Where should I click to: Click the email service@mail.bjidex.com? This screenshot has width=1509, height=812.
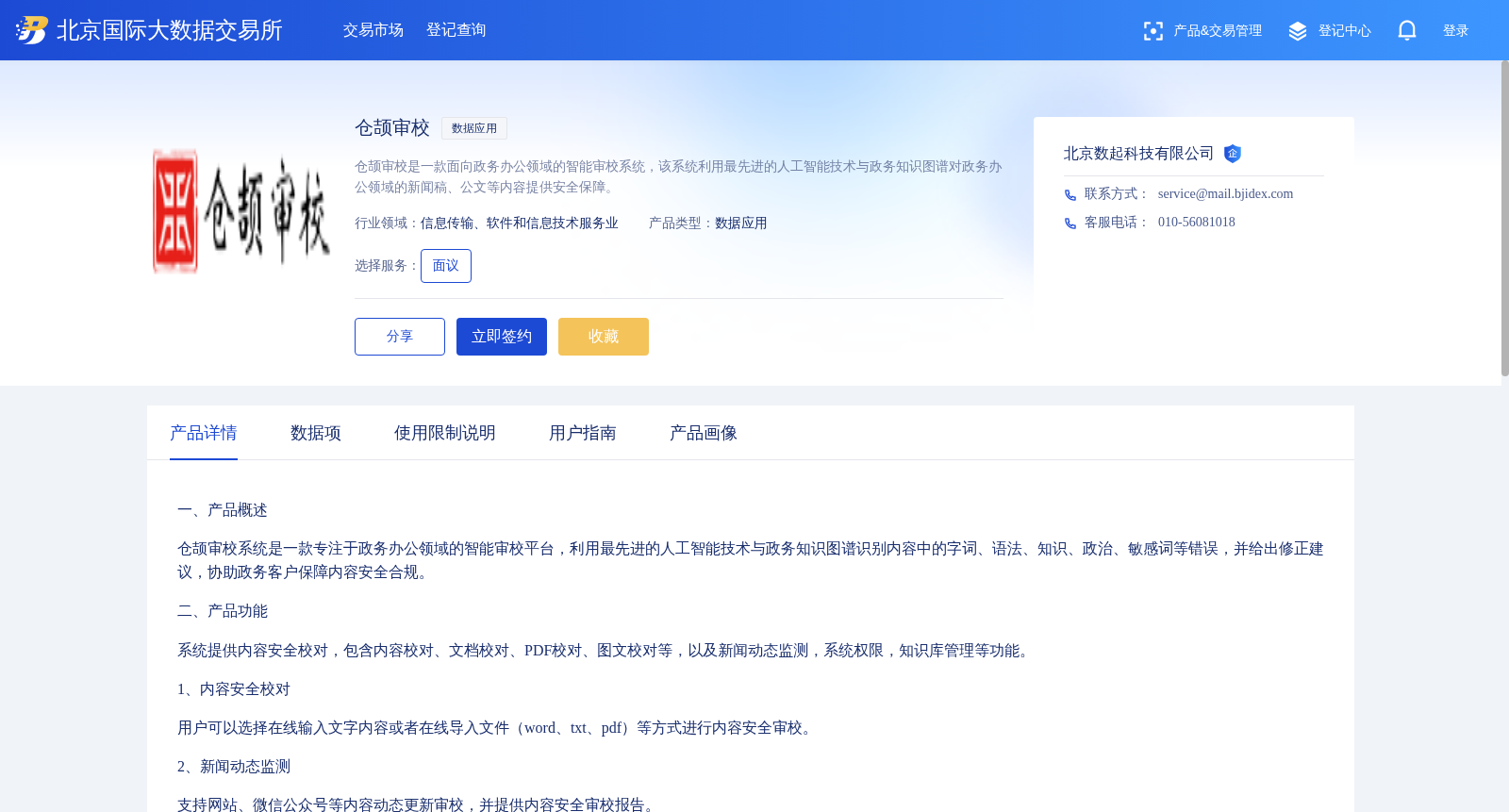pyautogui.click(x=1226, y=194)
